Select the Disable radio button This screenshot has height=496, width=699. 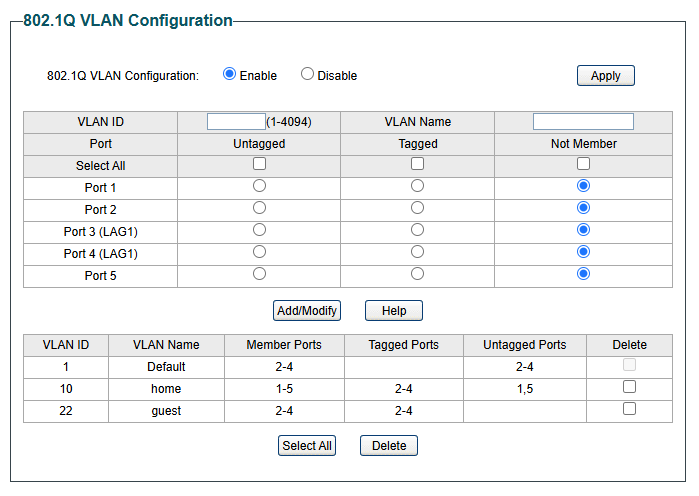tap(307, 74)
